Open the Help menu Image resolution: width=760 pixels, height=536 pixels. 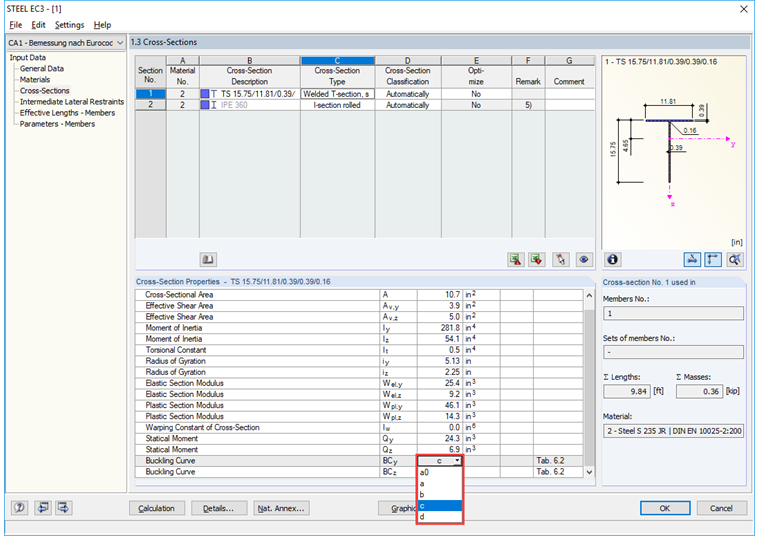(102, 25)
